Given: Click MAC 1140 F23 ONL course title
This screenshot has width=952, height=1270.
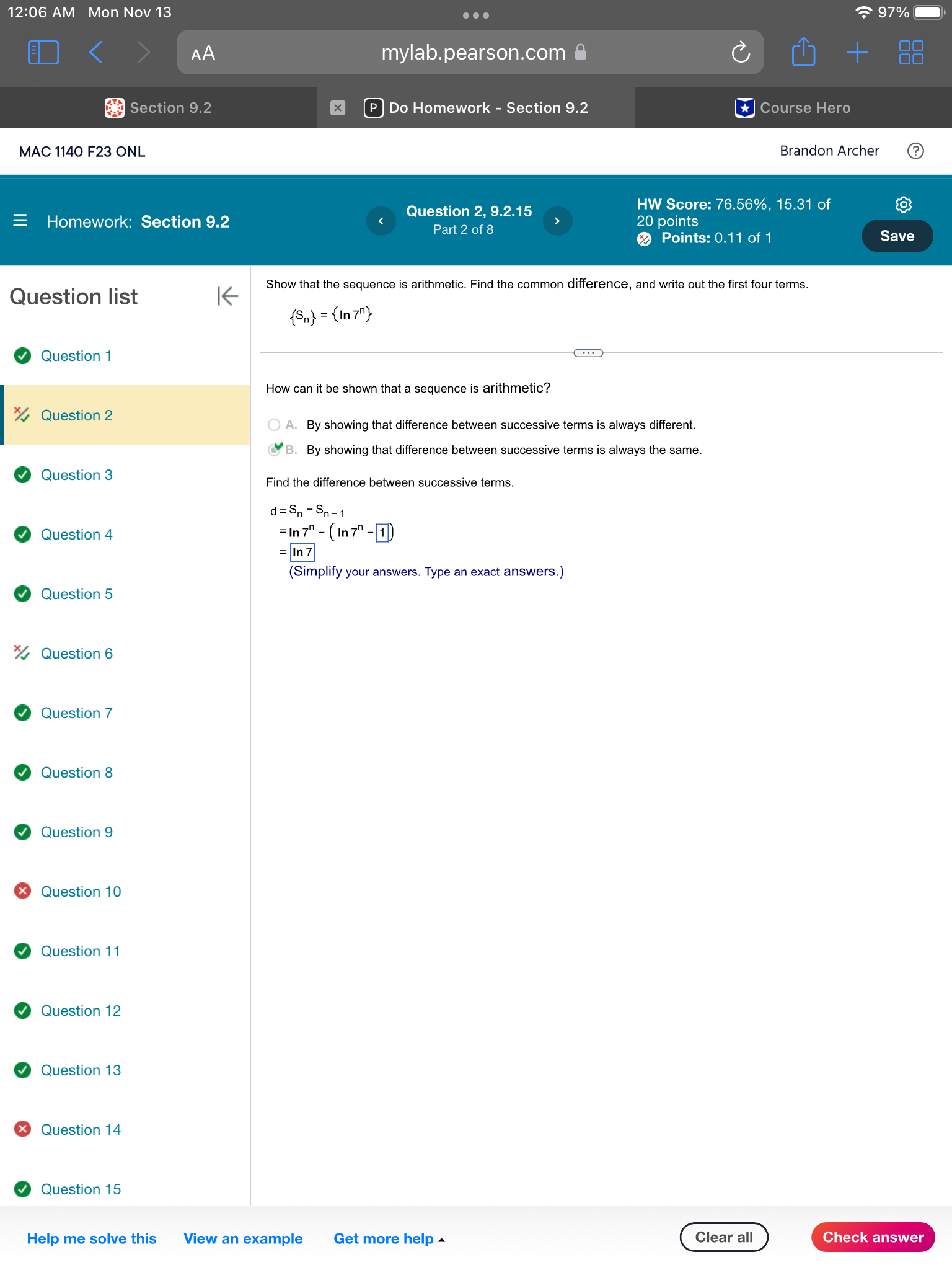Looking at the screenshot, I should coord(82,151).
